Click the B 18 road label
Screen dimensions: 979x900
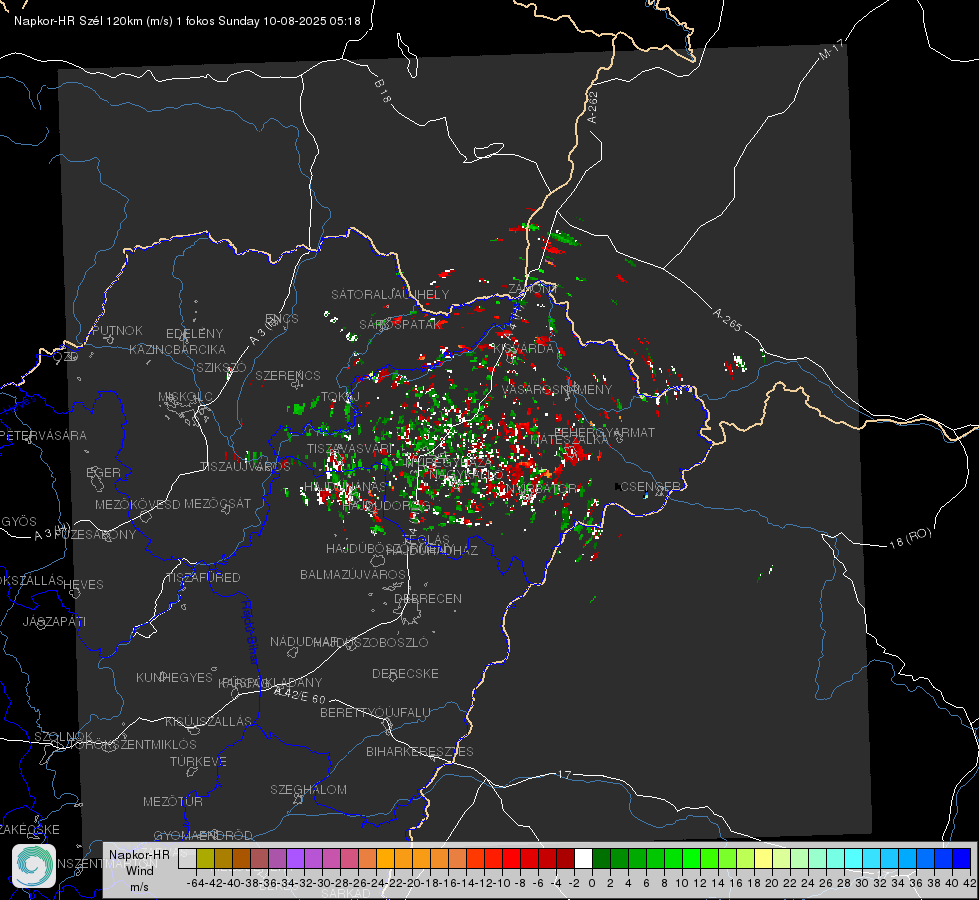point(383,91)
